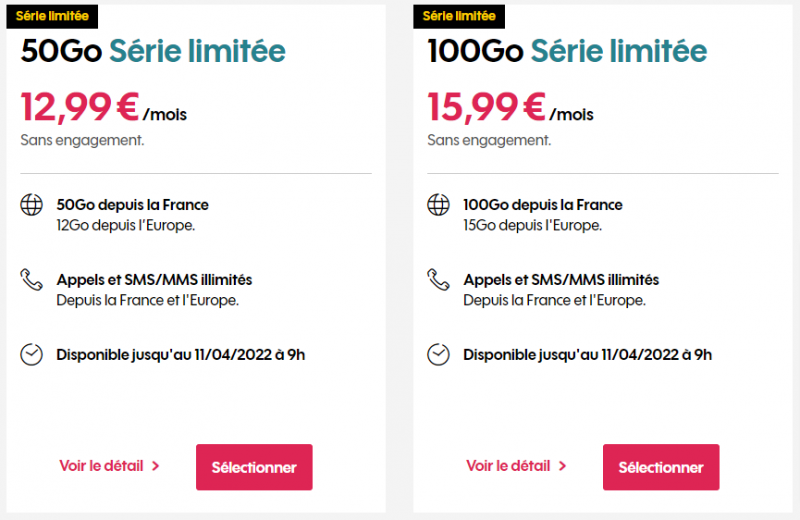The width and height of the screenshot is (800, 520).
Task: Click the chevron arrow beside 50Go Voir le détail
Action: point(156,466)
